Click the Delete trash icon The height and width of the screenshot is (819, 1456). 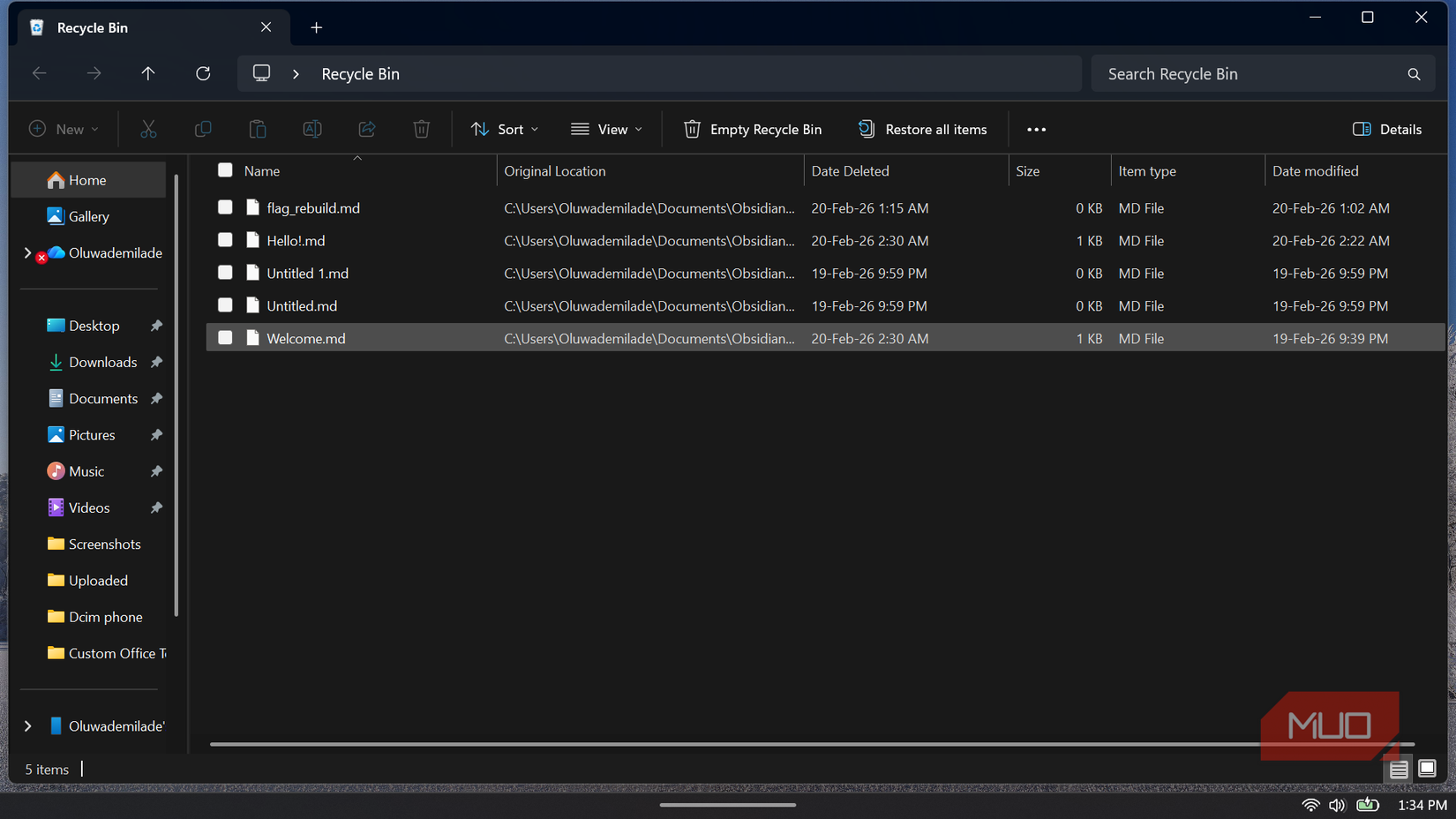pyautogui.click(x=421, y=129)
